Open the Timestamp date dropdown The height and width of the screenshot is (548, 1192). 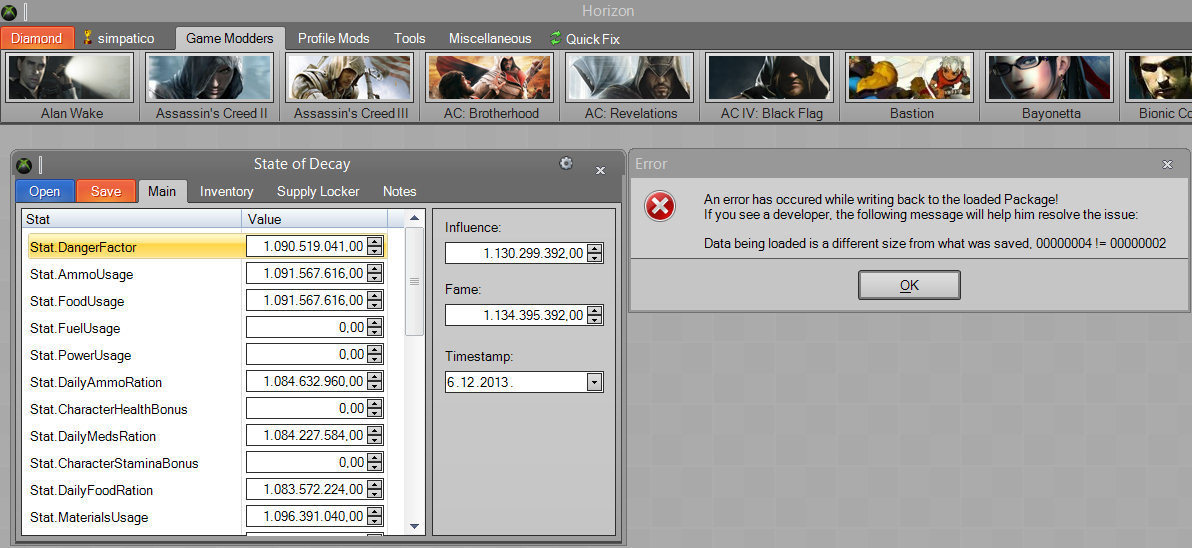pos(594,382)
